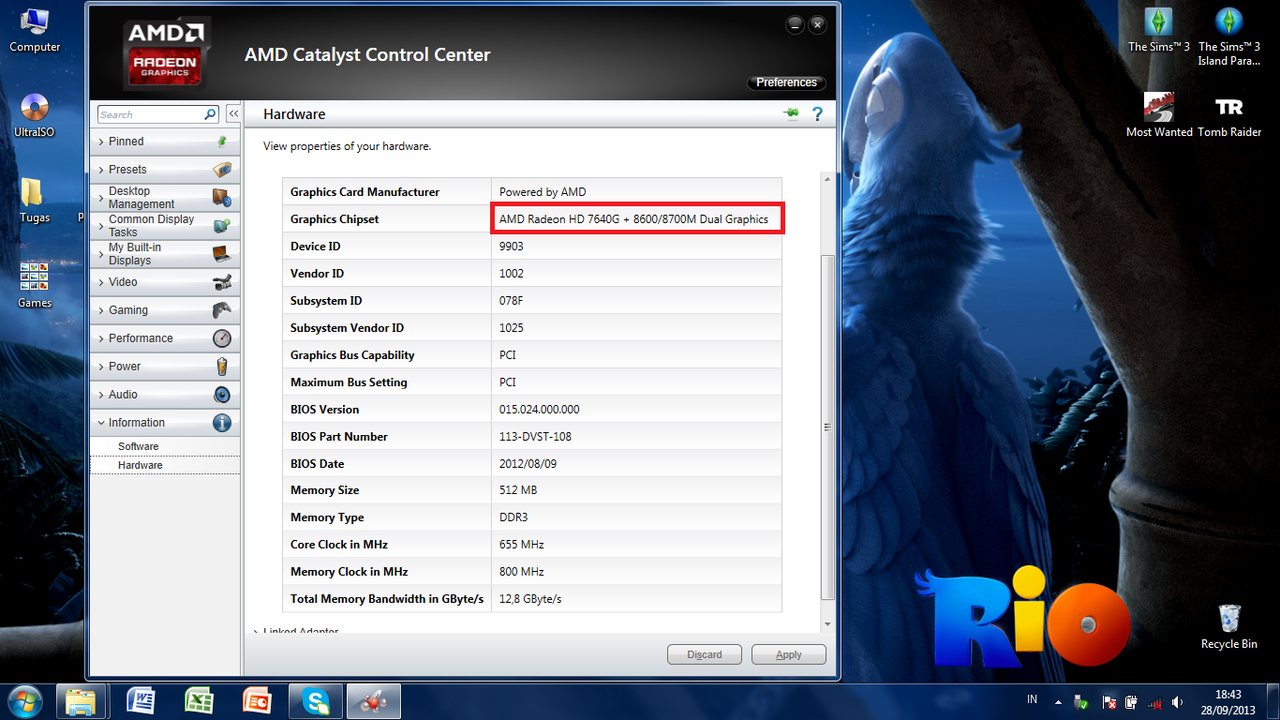Click the Core Clock value 655 MHz
This screenshot has width=1280, height=720.
[x=521, y=544]
